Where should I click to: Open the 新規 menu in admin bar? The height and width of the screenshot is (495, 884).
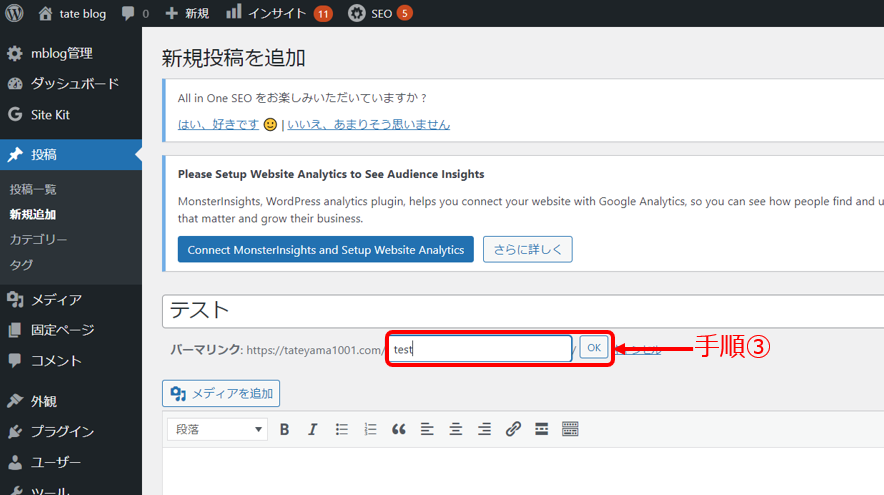(x=187, y=14)
